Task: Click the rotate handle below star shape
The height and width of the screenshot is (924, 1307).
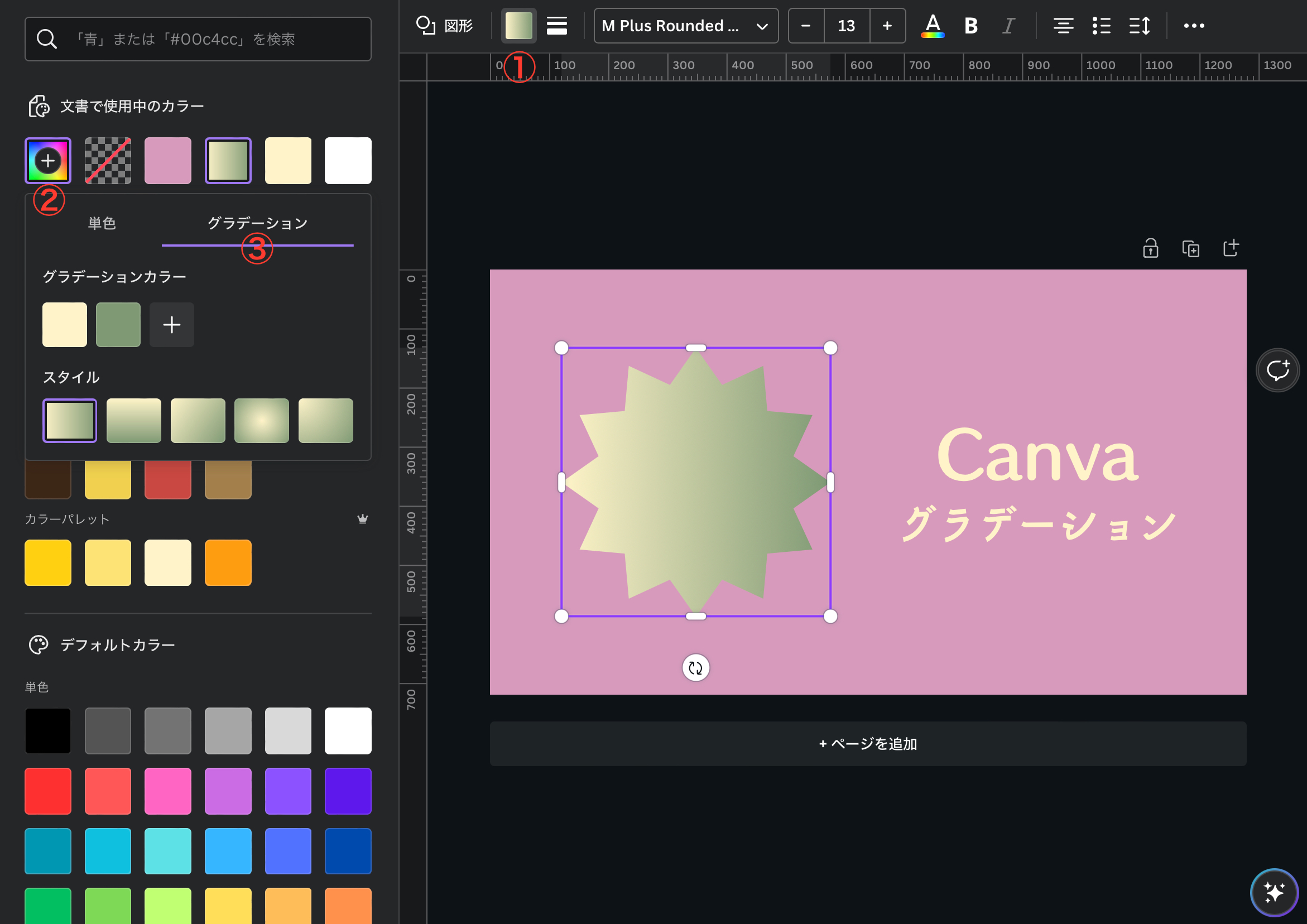Action: (x=695, y=667)
